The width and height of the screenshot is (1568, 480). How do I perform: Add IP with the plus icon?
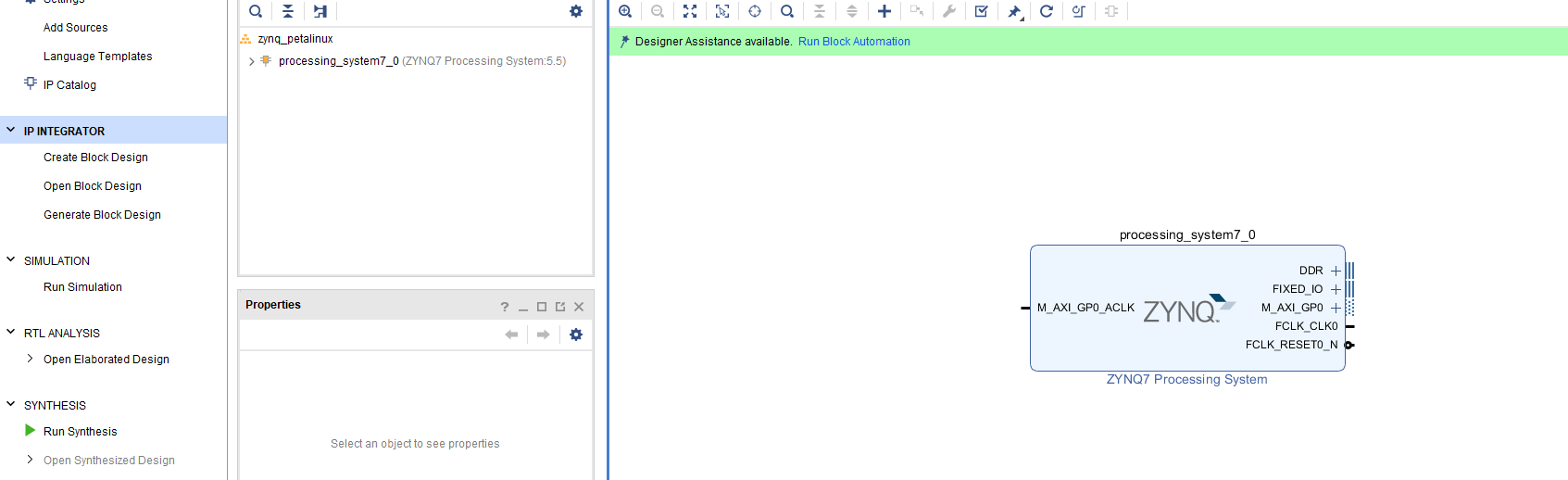point(884,11)
